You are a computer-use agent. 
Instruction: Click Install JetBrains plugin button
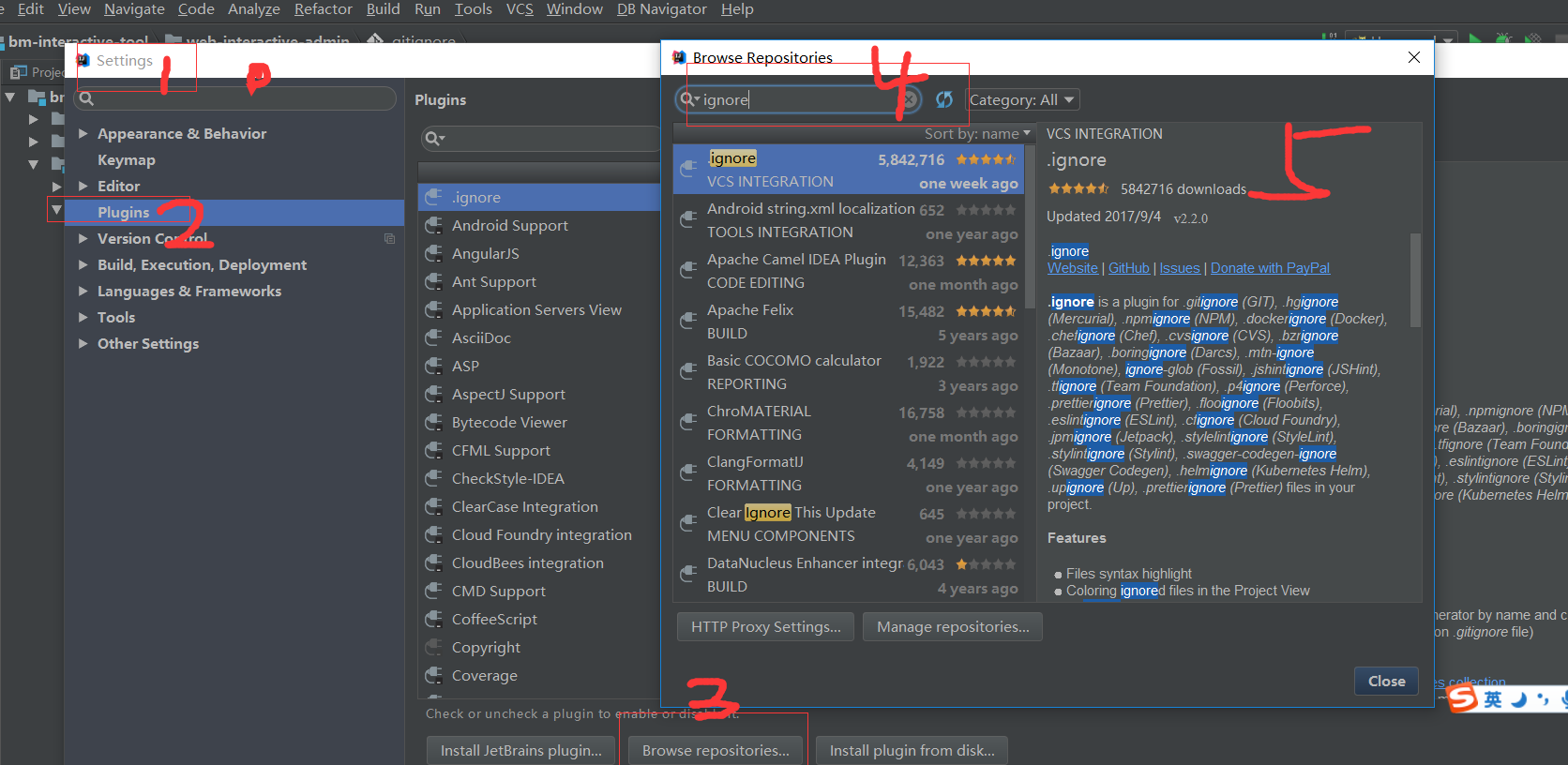pyautogui.click(x=520, y=750)
